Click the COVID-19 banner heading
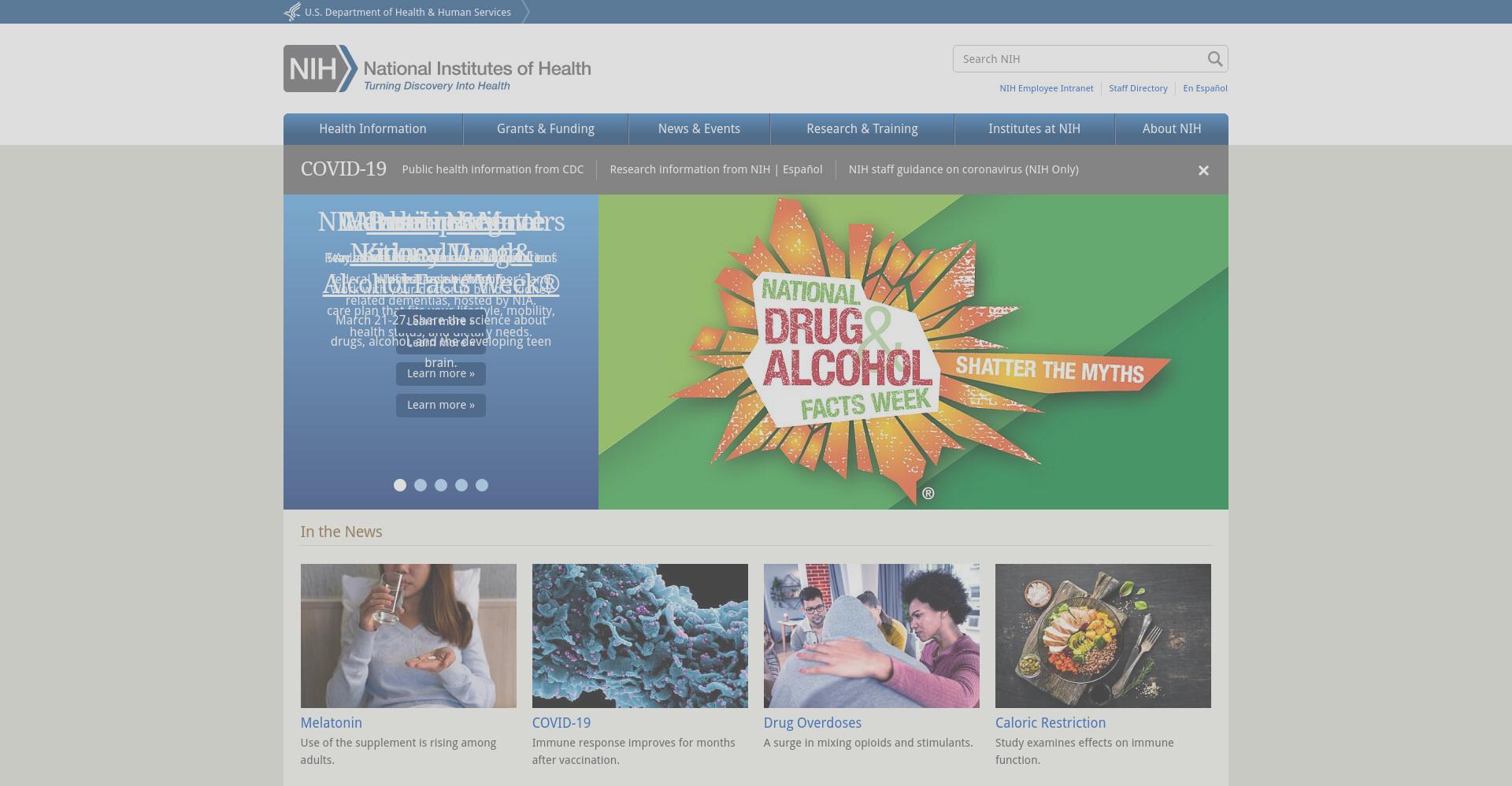Screen dimensions: 1512x786 tap(343, 169)
